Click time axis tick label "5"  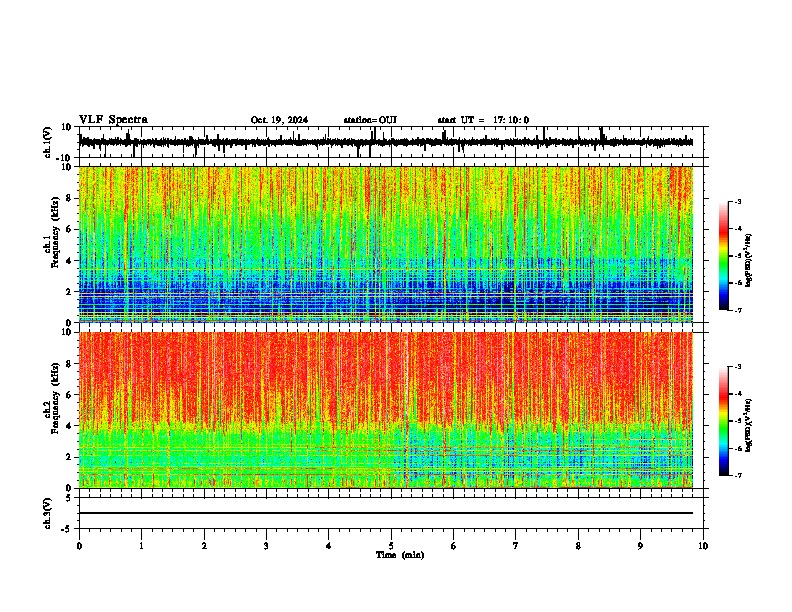point(391,546)
